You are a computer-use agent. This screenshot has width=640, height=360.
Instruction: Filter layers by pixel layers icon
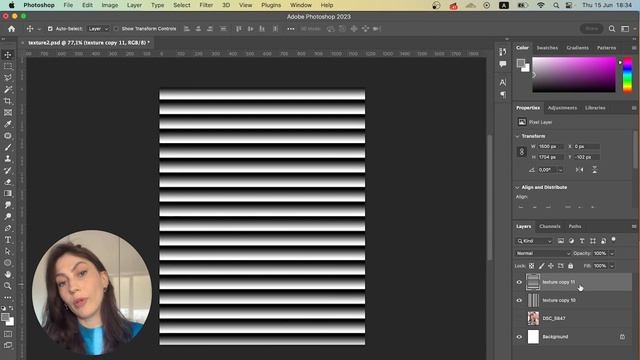click(561, 241)
